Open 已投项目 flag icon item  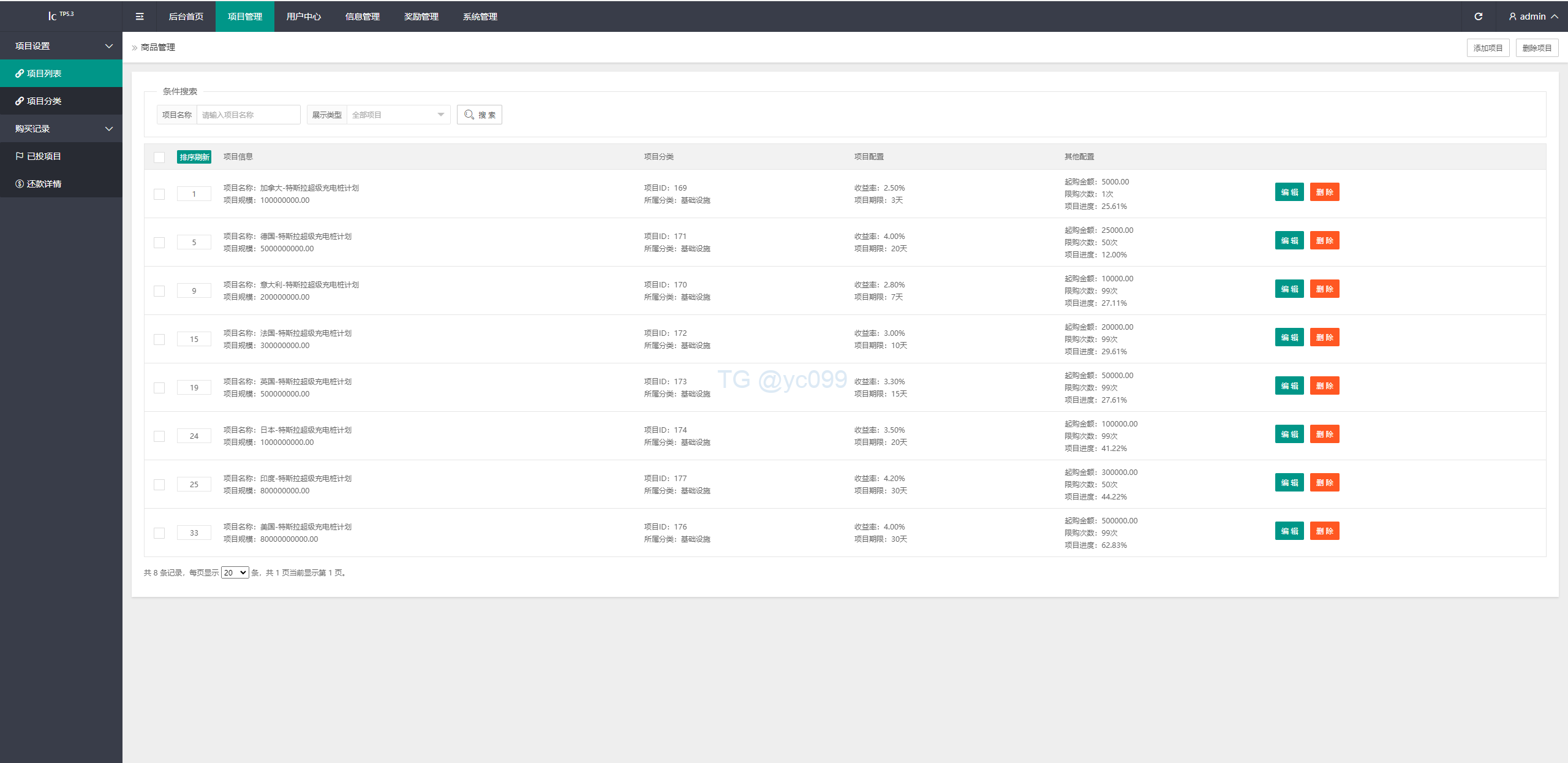click(44, 156)
